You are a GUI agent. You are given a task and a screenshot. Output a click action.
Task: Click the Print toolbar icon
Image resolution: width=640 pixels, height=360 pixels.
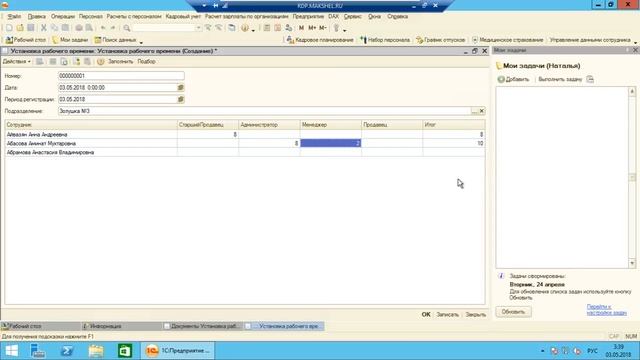pyautogui.click(x=78, y=28)
